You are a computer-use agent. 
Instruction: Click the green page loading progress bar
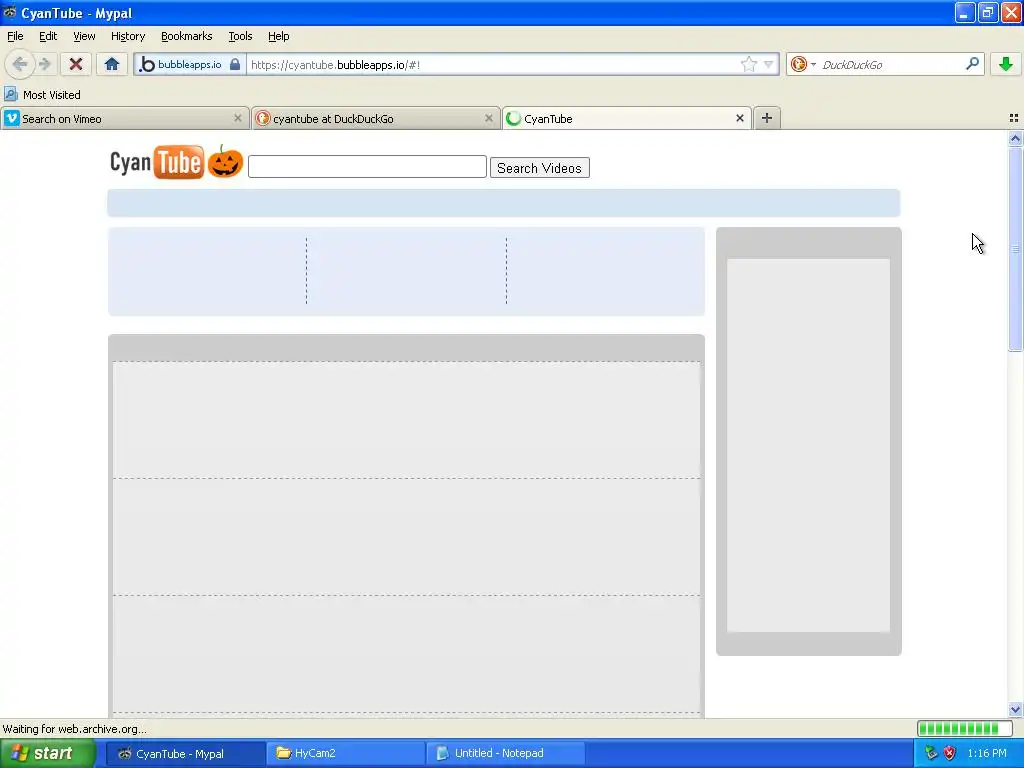pyautogui.click(x=964, y=728)
